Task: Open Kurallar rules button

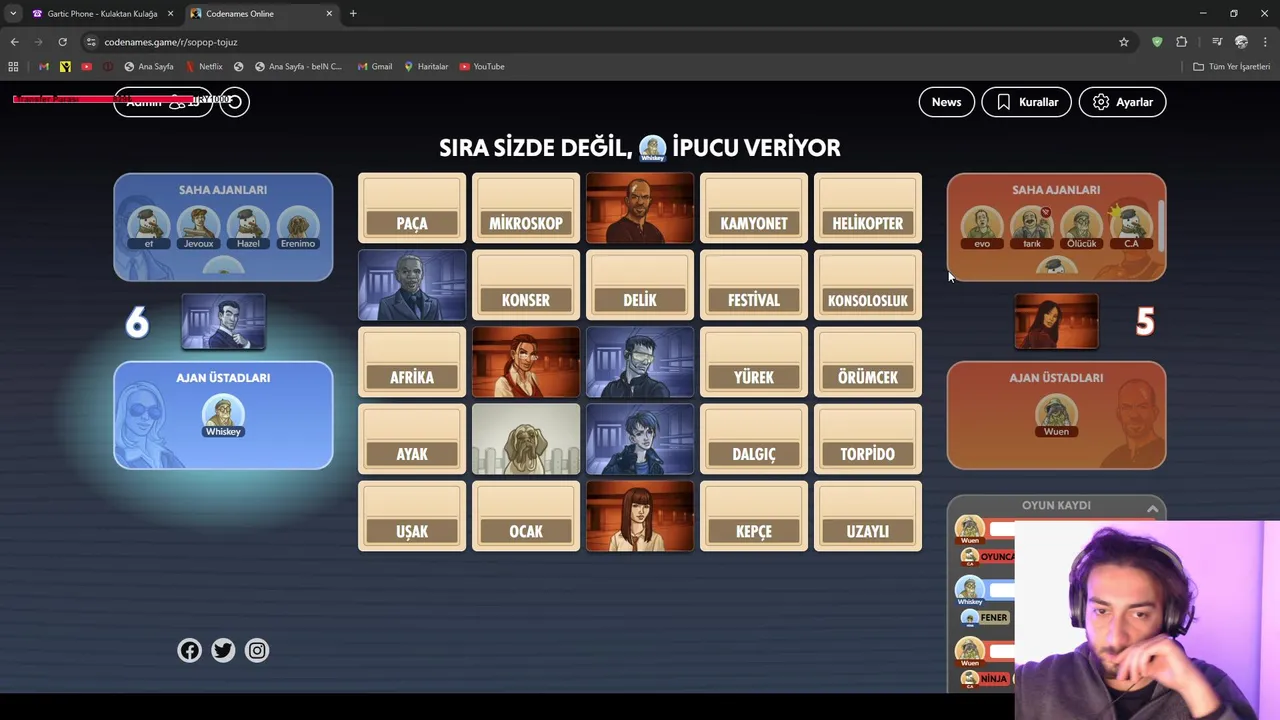Action: (x=1026, y=102)
